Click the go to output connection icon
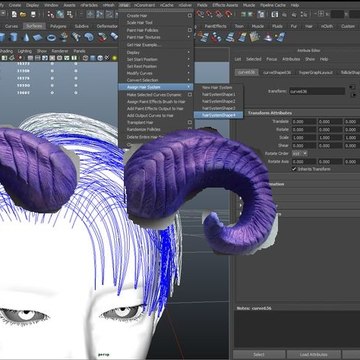This screenshot has width=360, height=360. [353, 95]
